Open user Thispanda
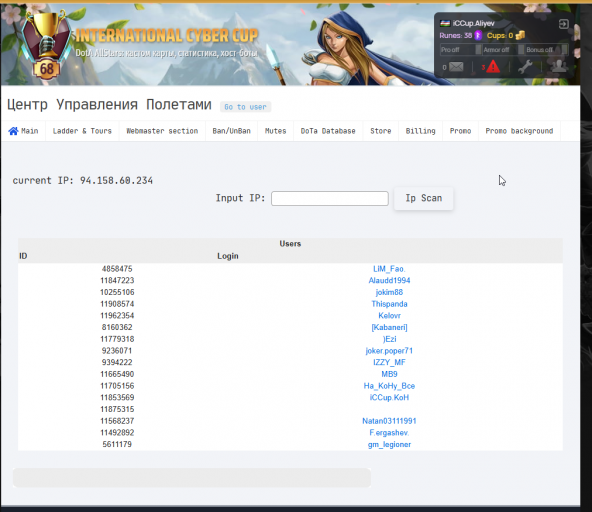The width and height of the screenshot is (592, 512). 389,304
